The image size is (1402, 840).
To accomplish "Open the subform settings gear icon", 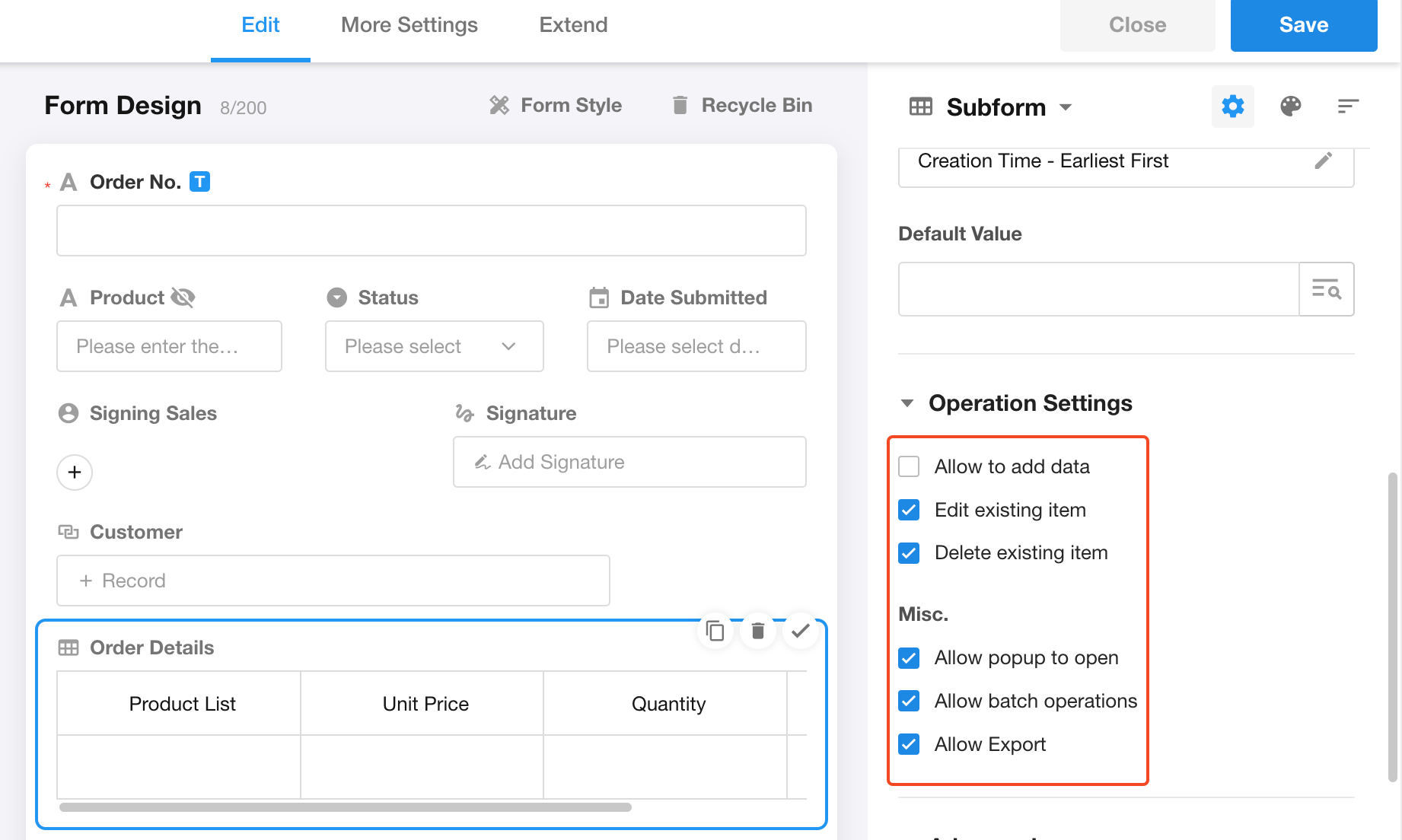I will pyautogui.click(x=1232, y=107).
